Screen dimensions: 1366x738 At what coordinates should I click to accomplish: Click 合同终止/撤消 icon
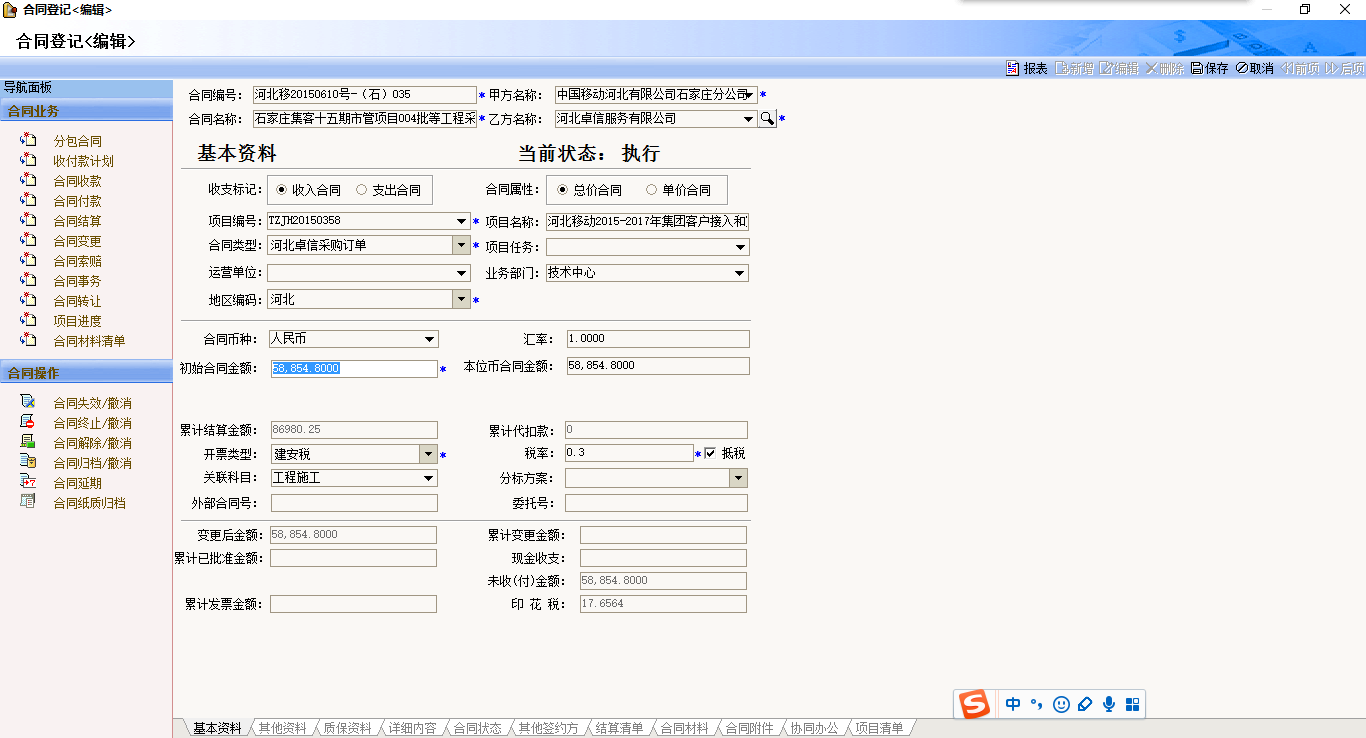click(x=28, y=422)
